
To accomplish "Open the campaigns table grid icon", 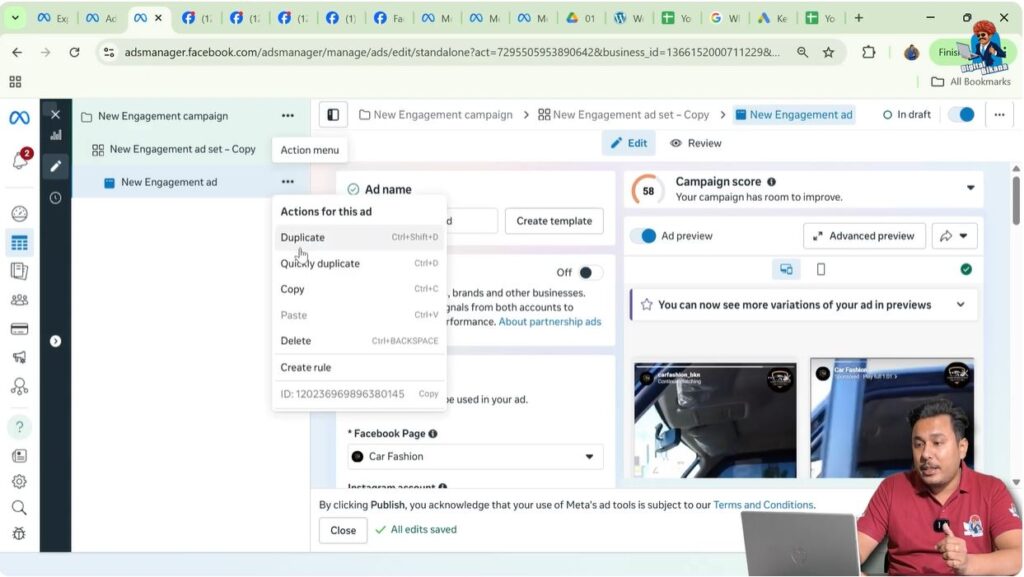I will click(20, 243).
